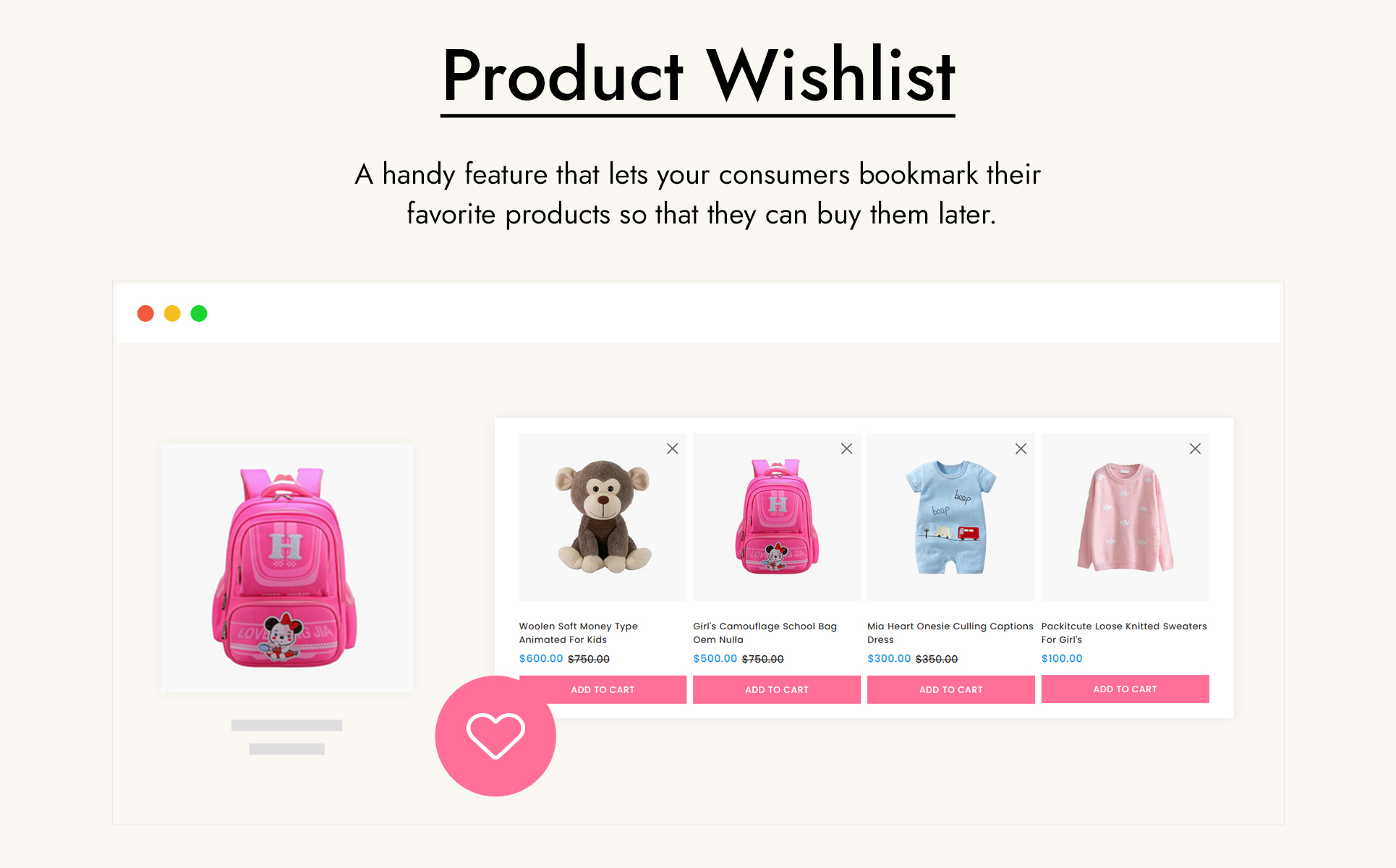Viewport: 1396px width, 868px height.
Task: Open the brown monkey plush thumbnail
Action: pos(603,516)
